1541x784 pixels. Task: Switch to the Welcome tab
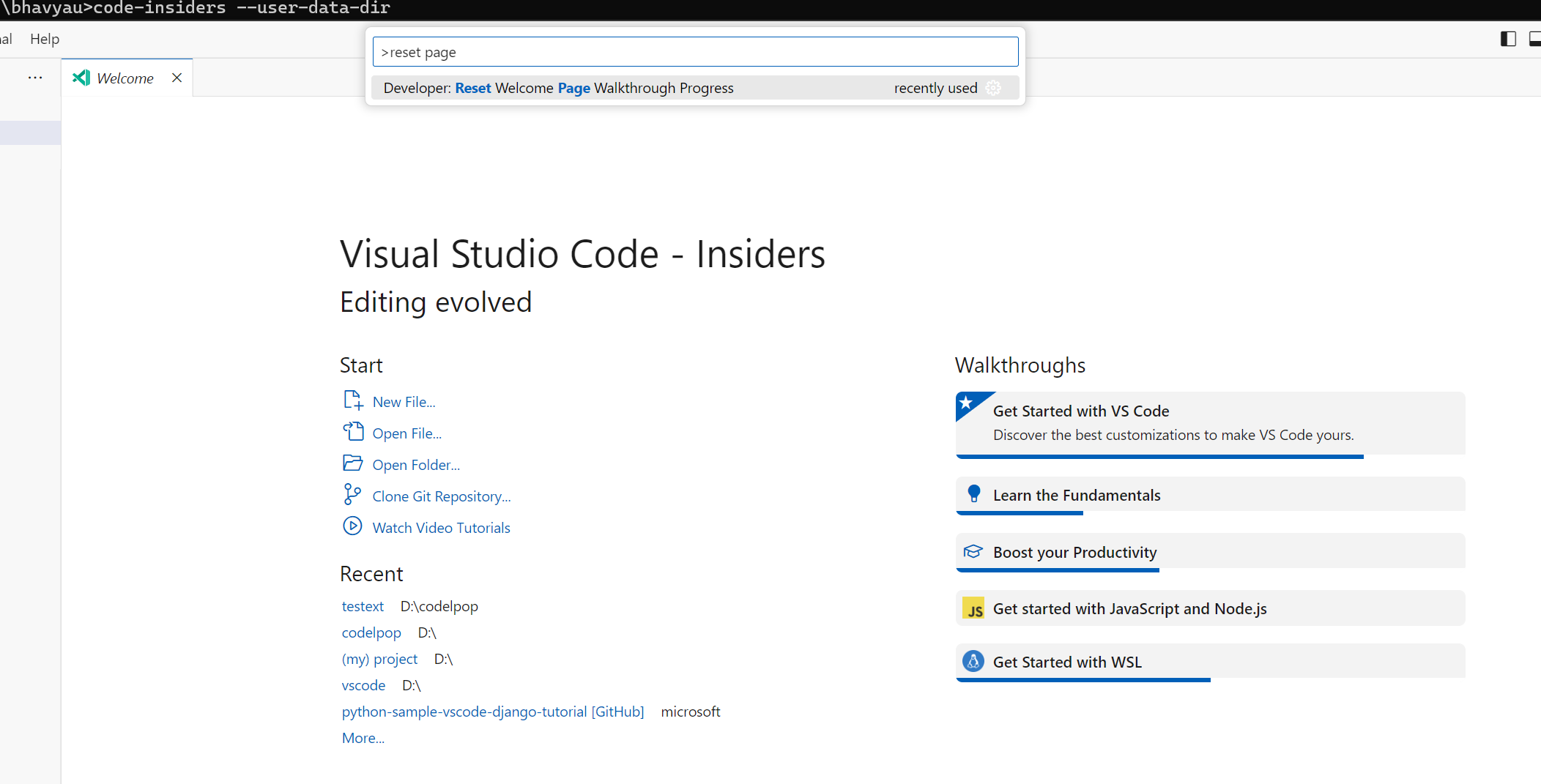(x=125, y=77)
